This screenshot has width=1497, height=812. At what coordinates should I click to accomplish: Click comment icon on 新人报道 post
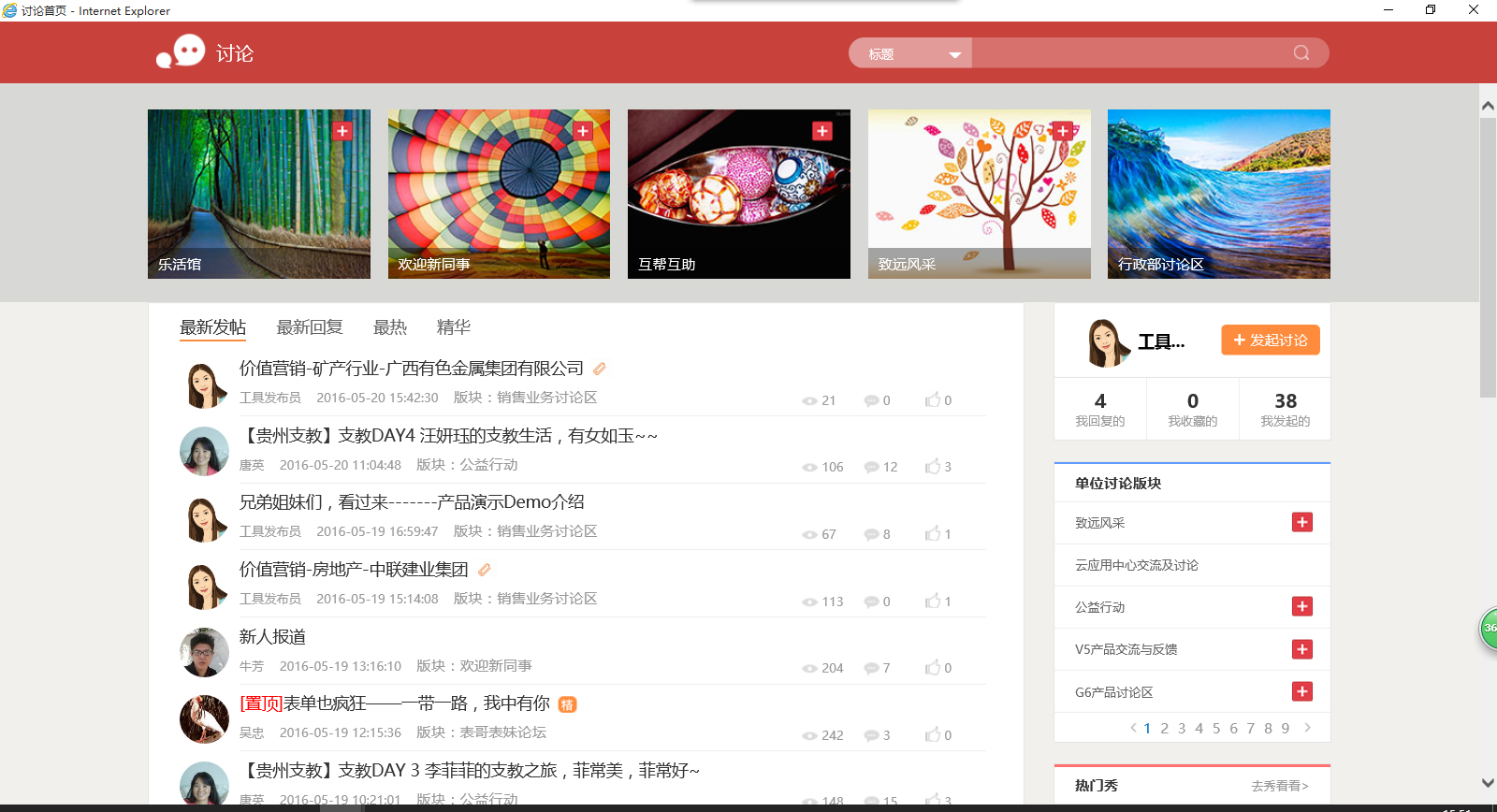point(871,668)
